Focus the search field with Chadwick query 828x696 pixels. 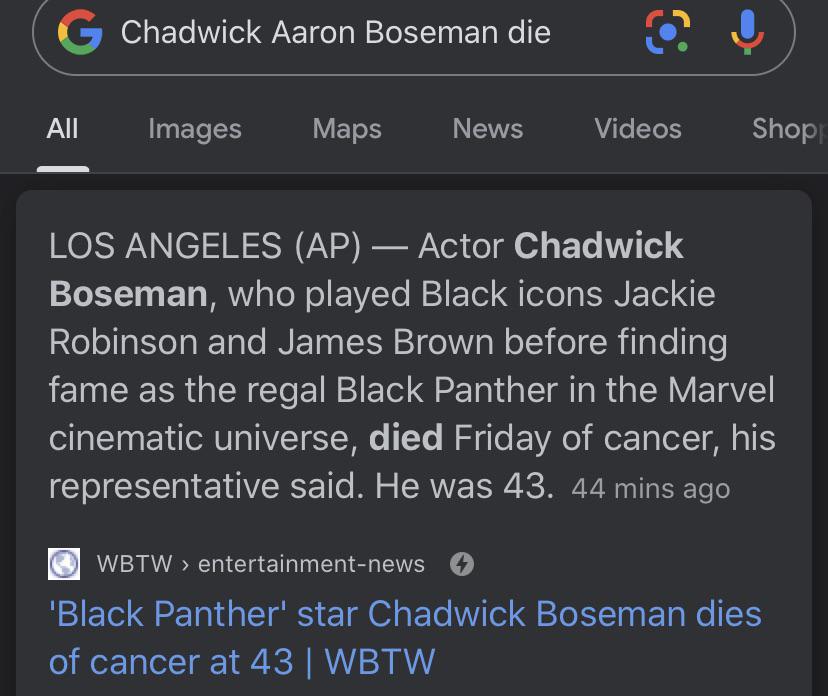[335, 33]
